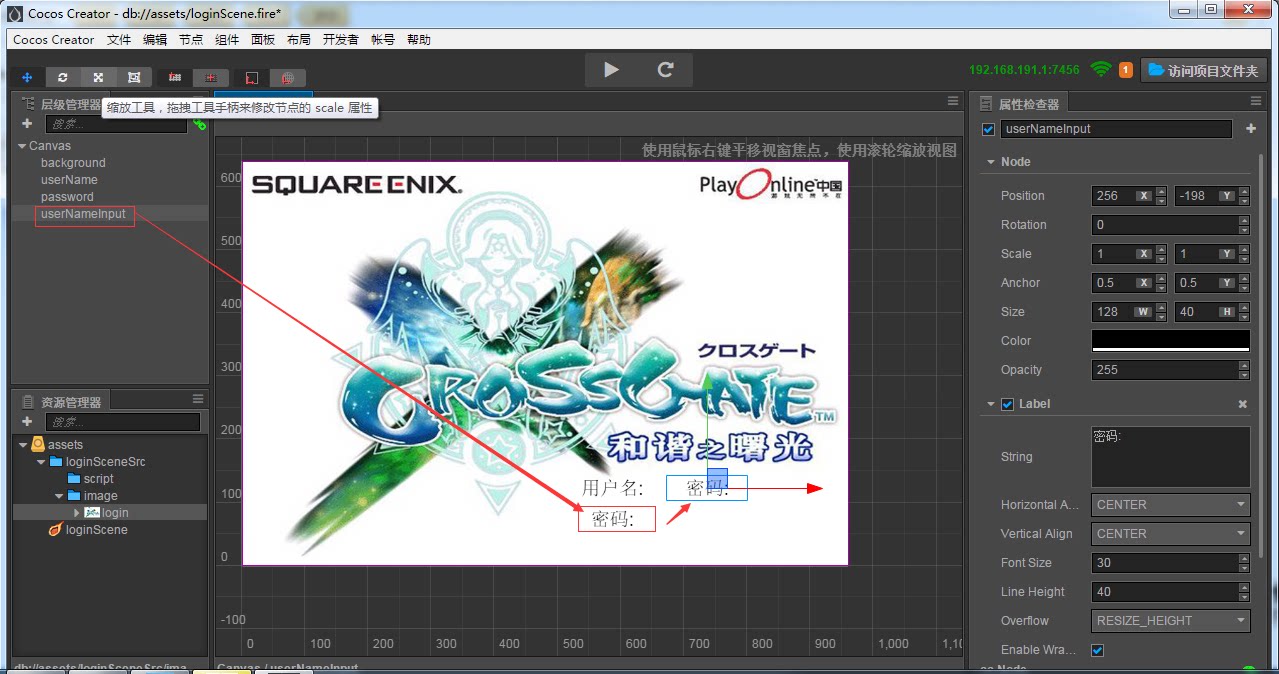Click the orange connected devices badge
Image resolution: width=1279 pixels, height=674 pixels.
(x=1126, y=70)
